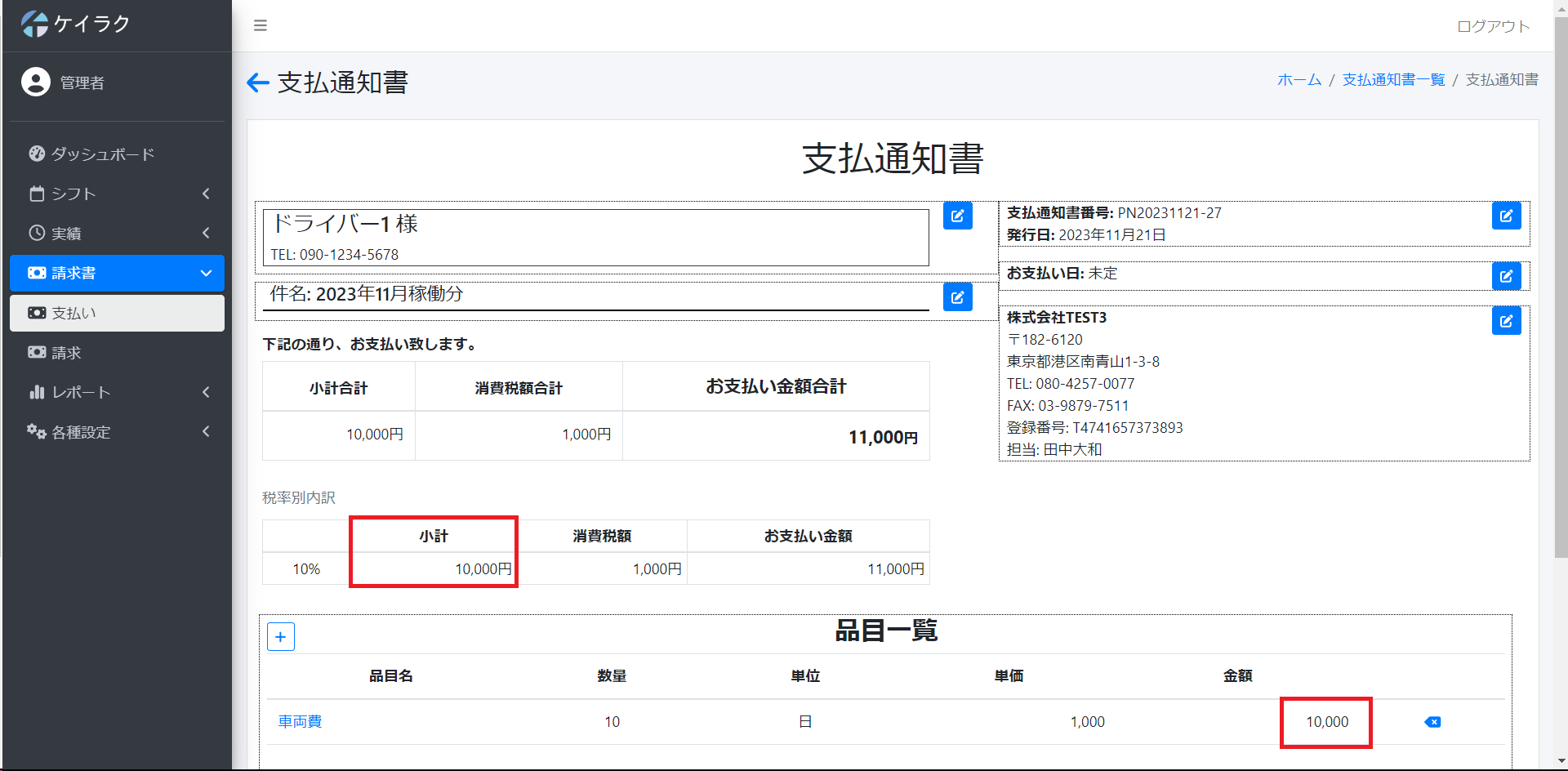Open 支払通知書一覧 breadcrumb link

1393,79
